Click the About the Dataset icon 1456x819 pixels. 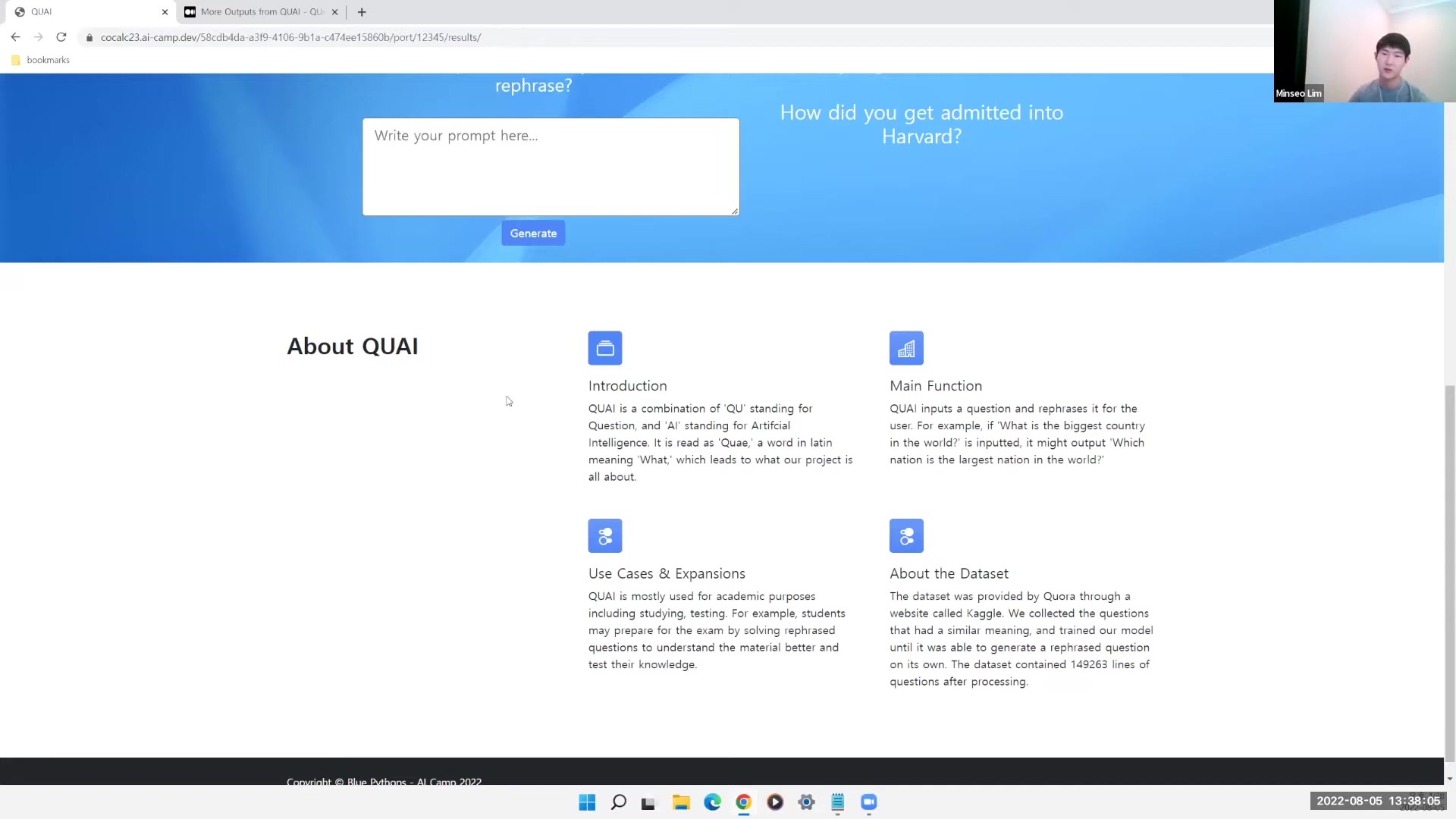[x=906, y=536]
